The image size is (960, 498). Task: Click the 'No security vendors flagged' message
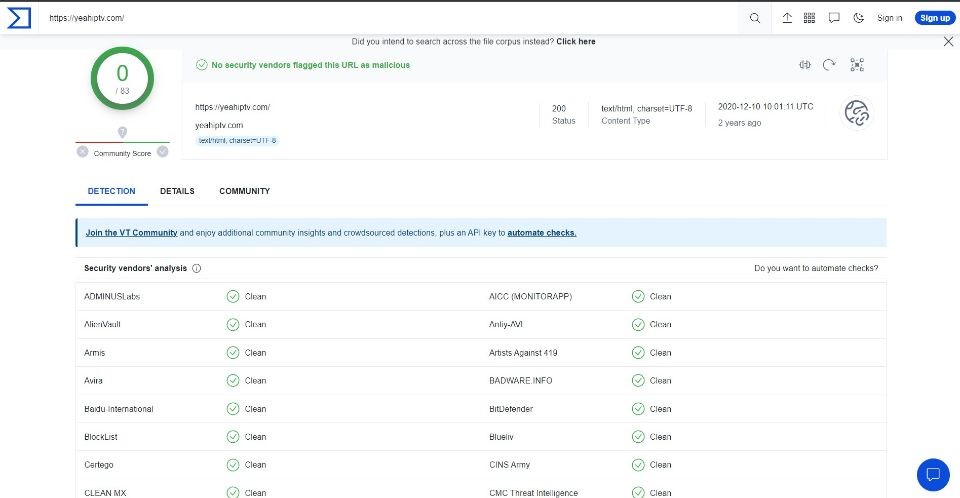click(310, 65)
